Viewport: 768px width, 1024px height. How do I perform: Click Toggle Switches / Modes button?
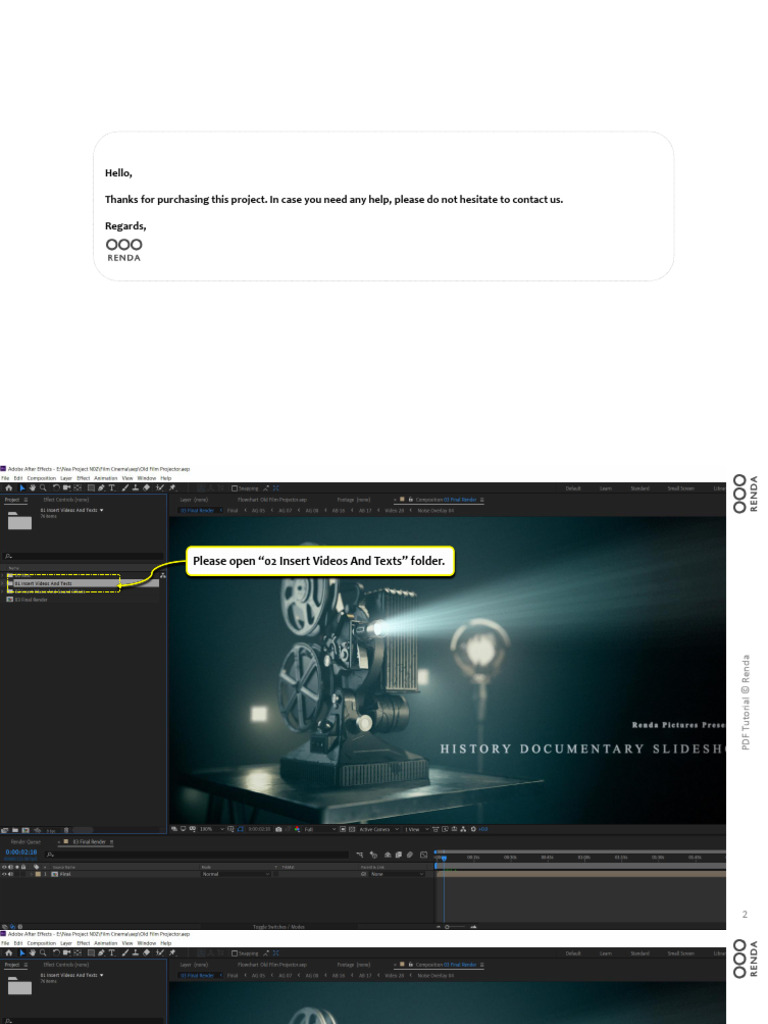point(279,927)
